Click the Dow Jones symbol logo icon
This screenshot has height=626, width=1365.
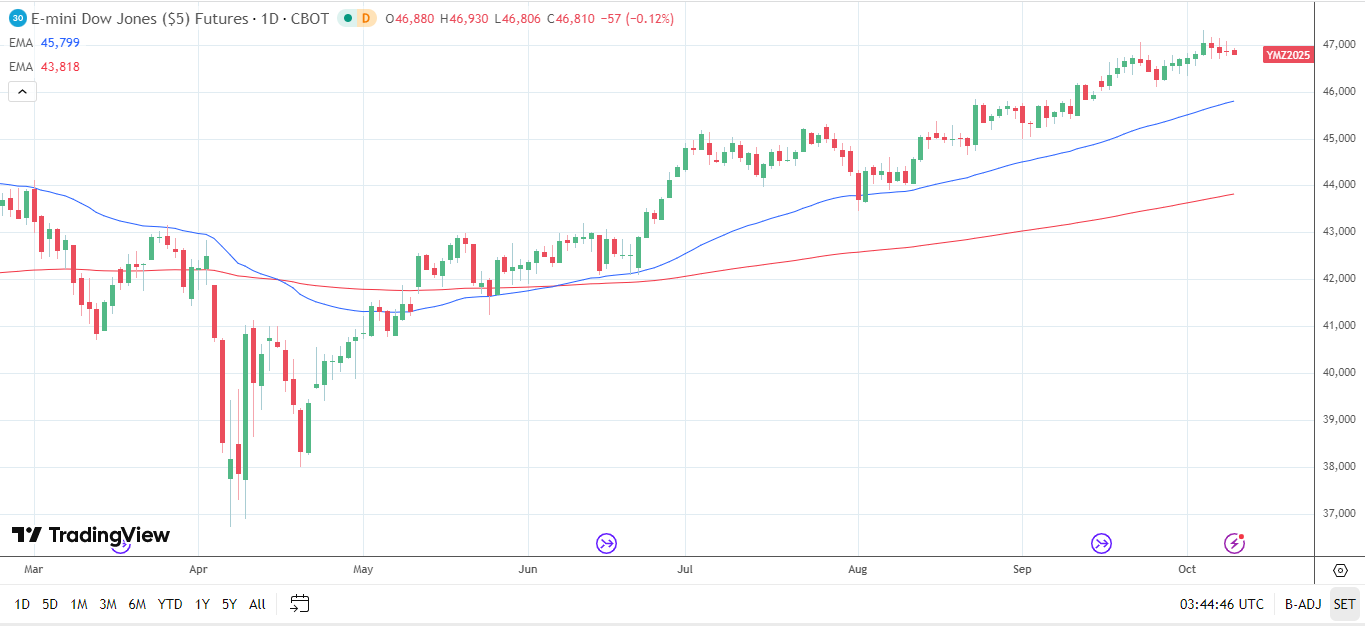17,18
